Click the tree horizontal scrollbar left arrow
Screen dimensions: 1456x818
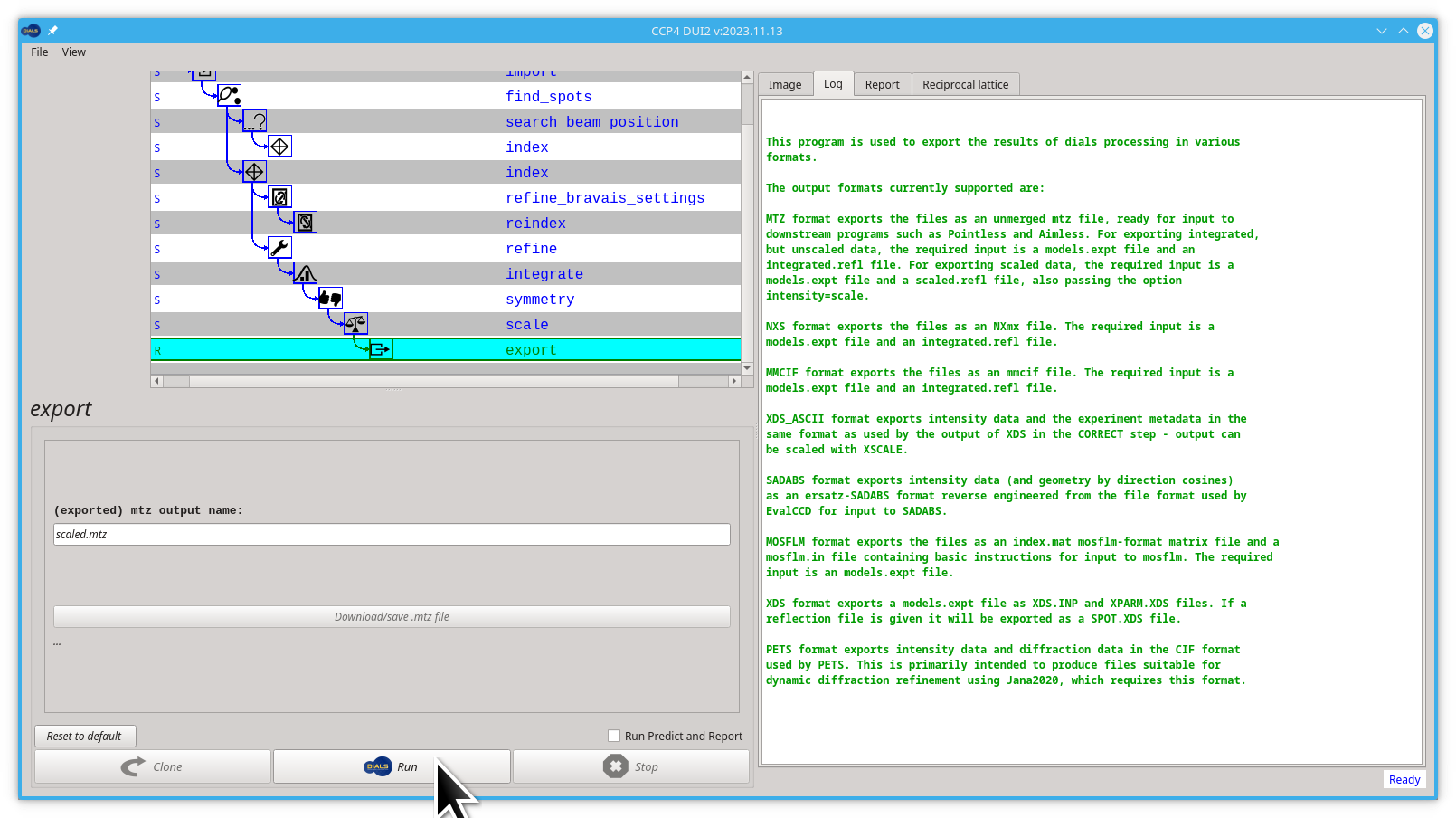(x=156, y=381)
